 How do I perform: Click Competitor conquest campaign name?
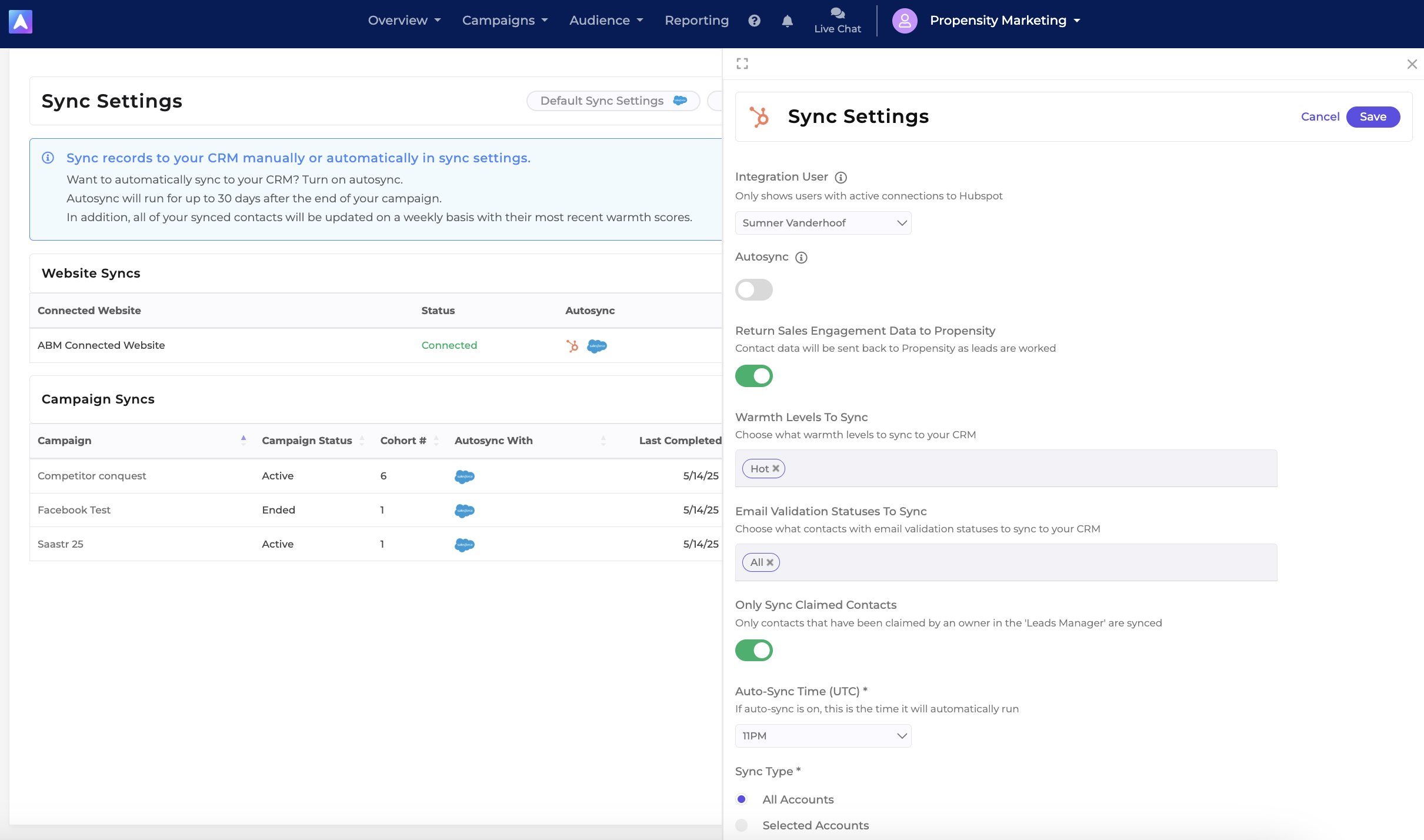92,476
